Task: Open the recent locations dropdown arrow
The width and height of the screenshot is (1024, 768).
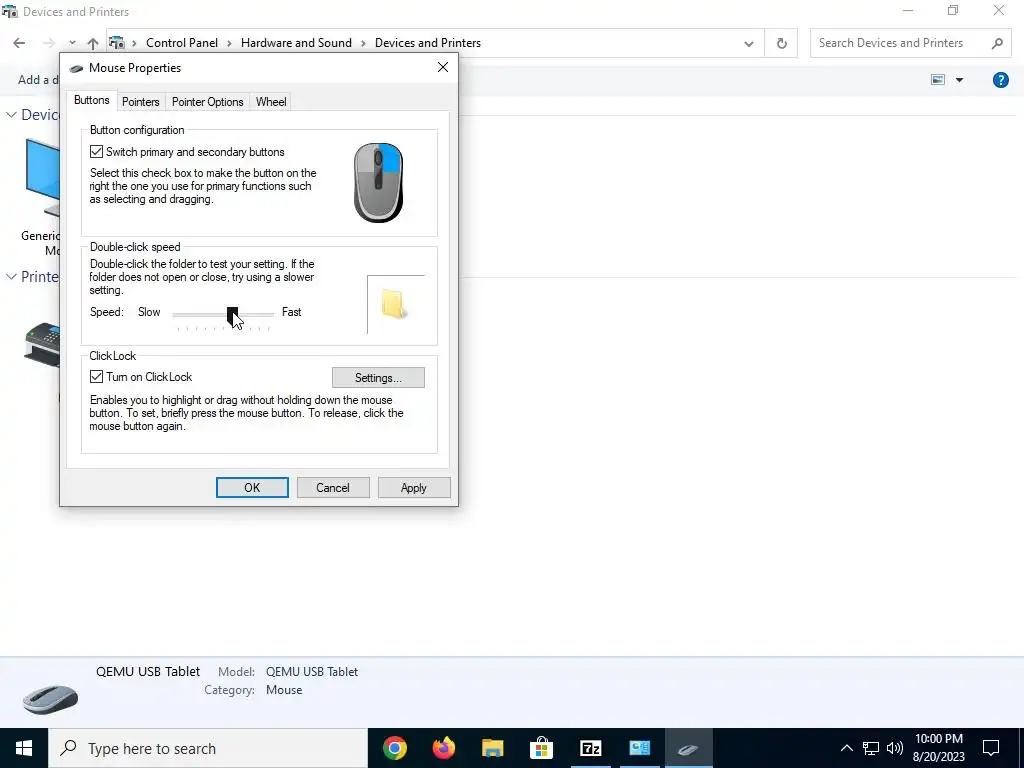Action: [72, 43]
